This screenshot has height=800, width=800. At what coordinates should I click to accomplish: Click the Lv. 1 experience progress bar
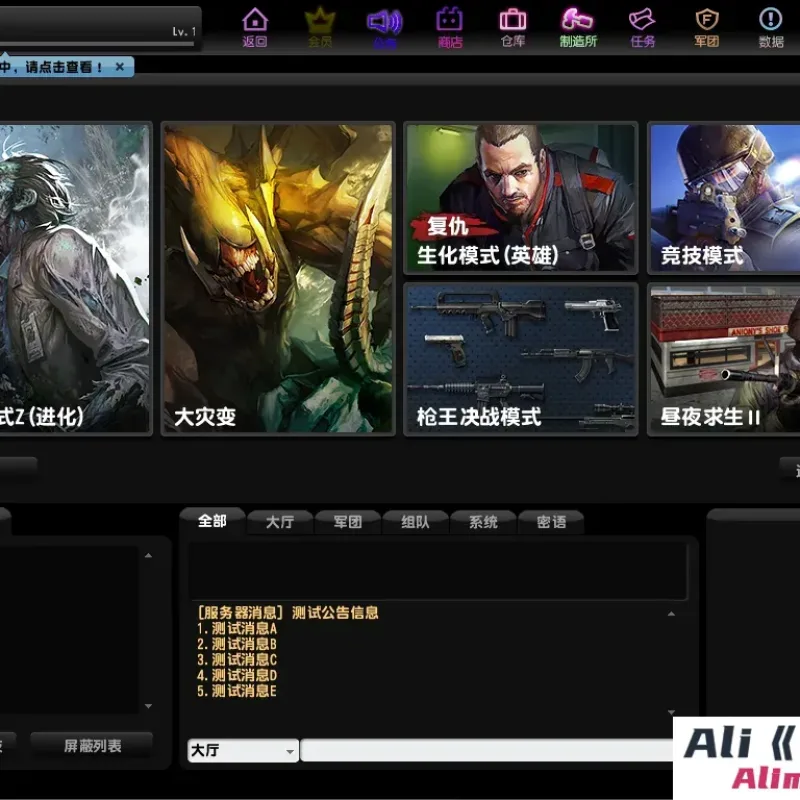(x=97, y=44)
